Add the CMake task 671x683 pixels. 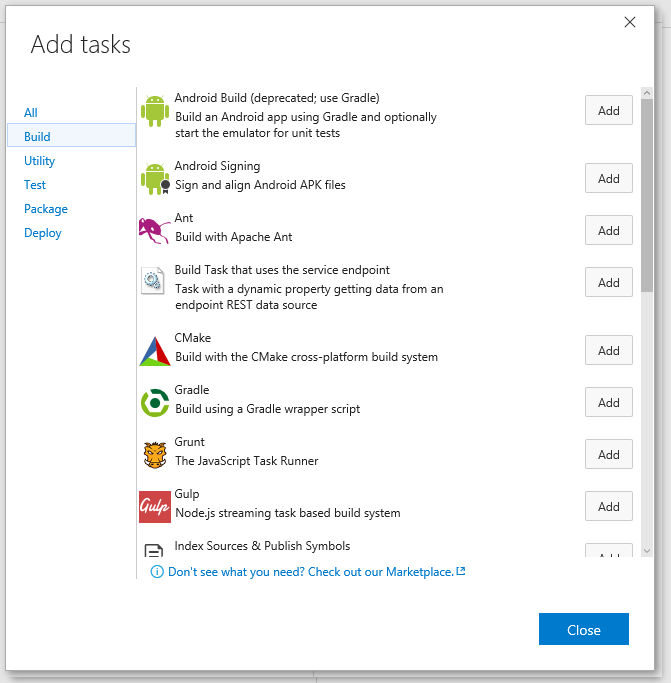point(609,351)
